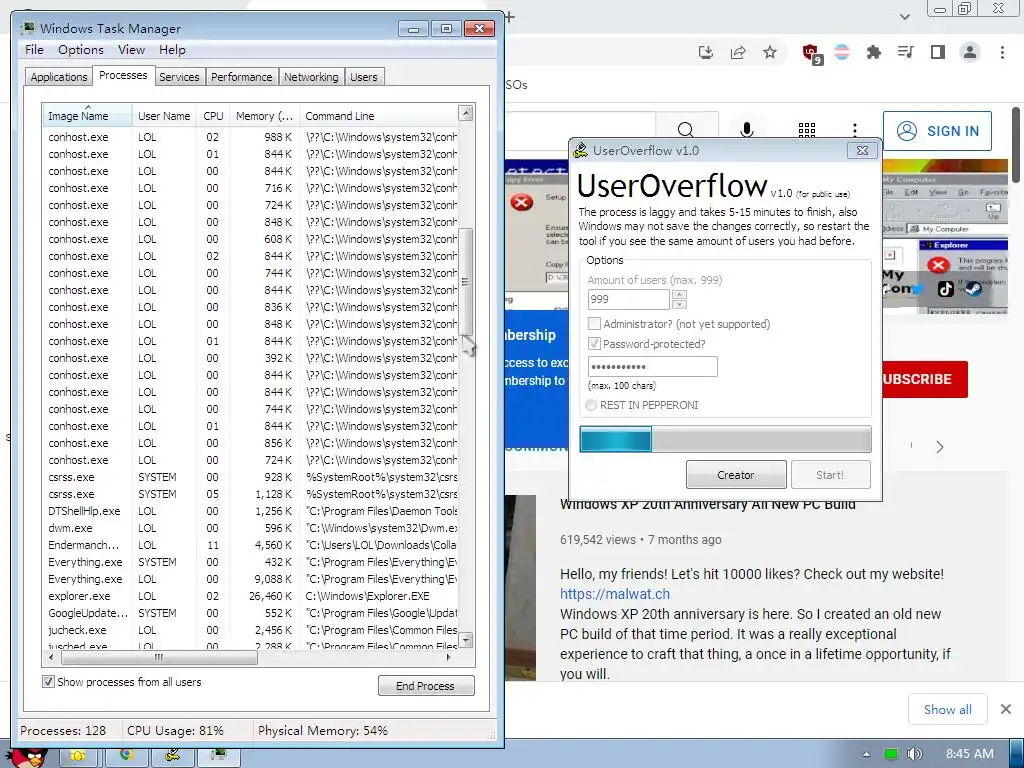Click the YouTube voice search microphone
The image size is (1024, 768).
(x=746, y=129)
